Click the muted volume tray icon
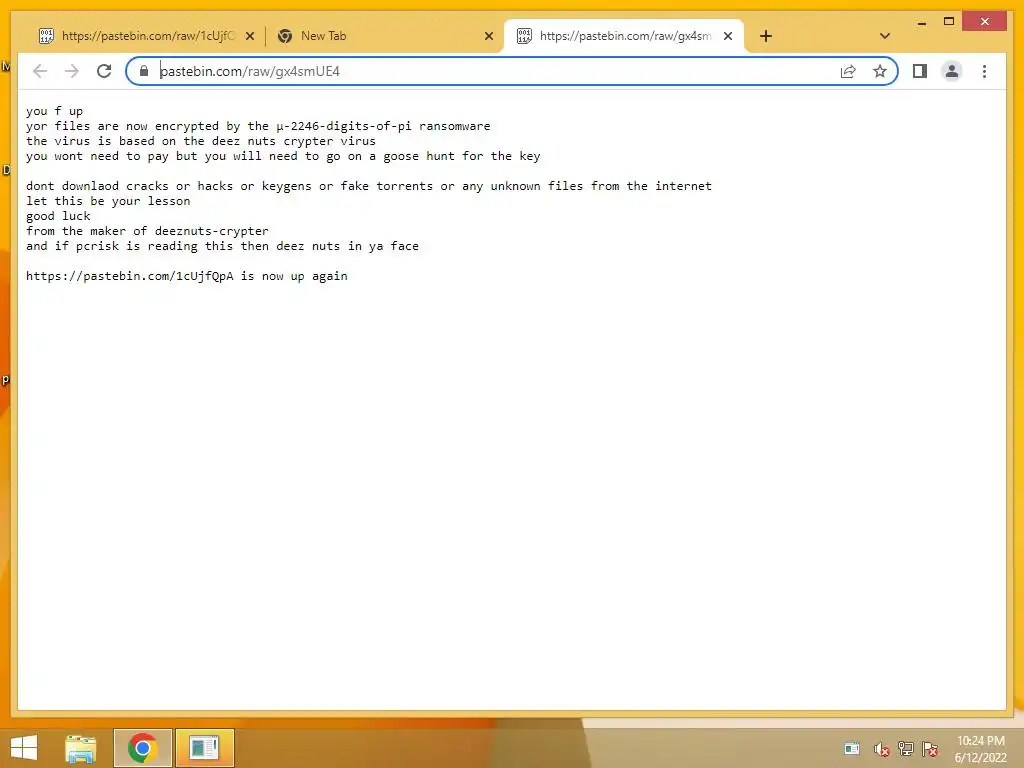The image size is (1024, 768). pyautogui.click(x=882, y=749)
